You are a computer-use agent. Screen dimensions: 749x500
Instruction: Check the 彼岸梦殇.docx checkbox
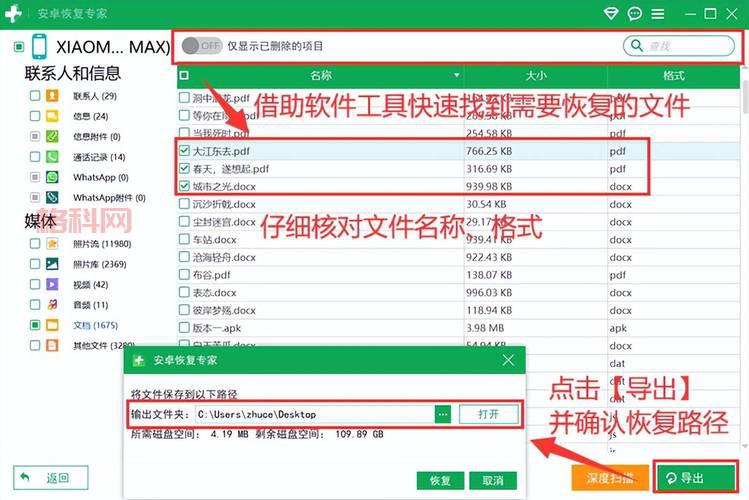click(184, 310)
